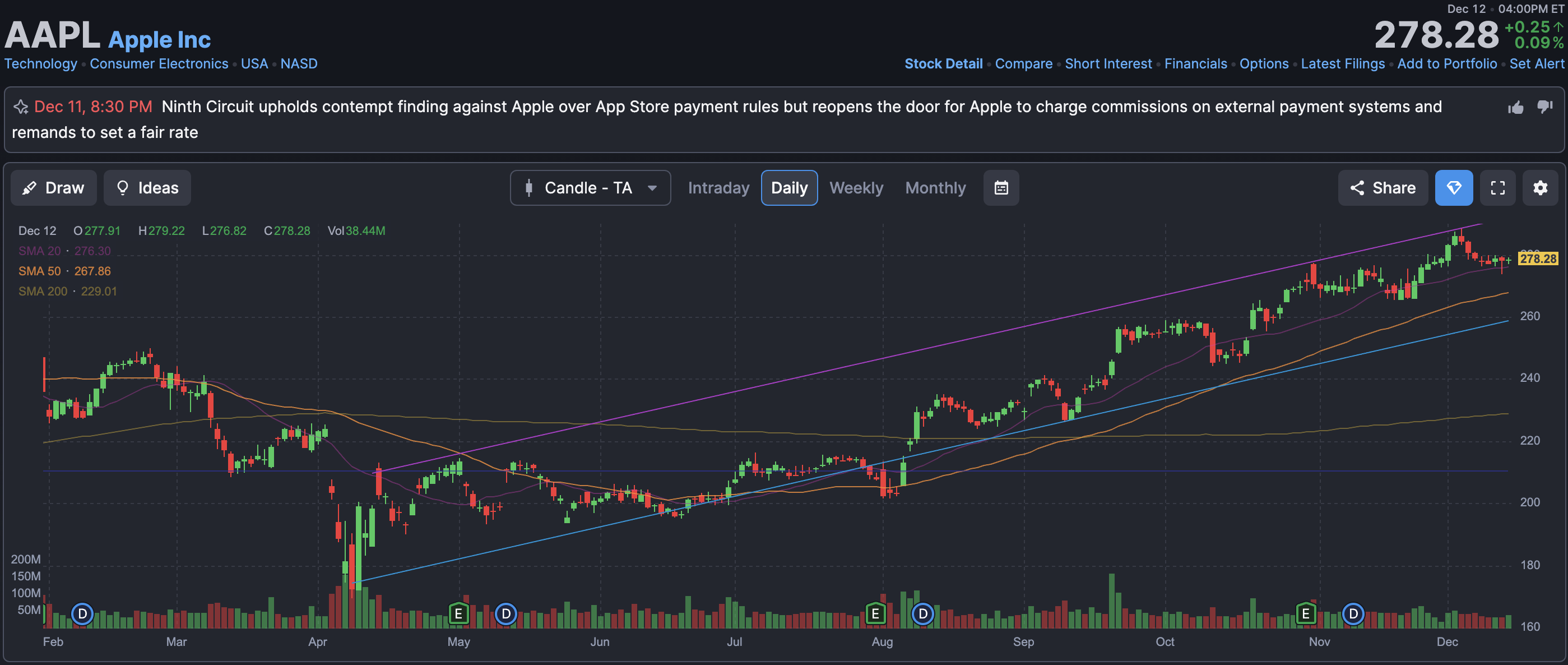The width and height of the screenshot is (1568, 665).
Task: Click the May earnings E marker
Action: (x=458, y=613)
